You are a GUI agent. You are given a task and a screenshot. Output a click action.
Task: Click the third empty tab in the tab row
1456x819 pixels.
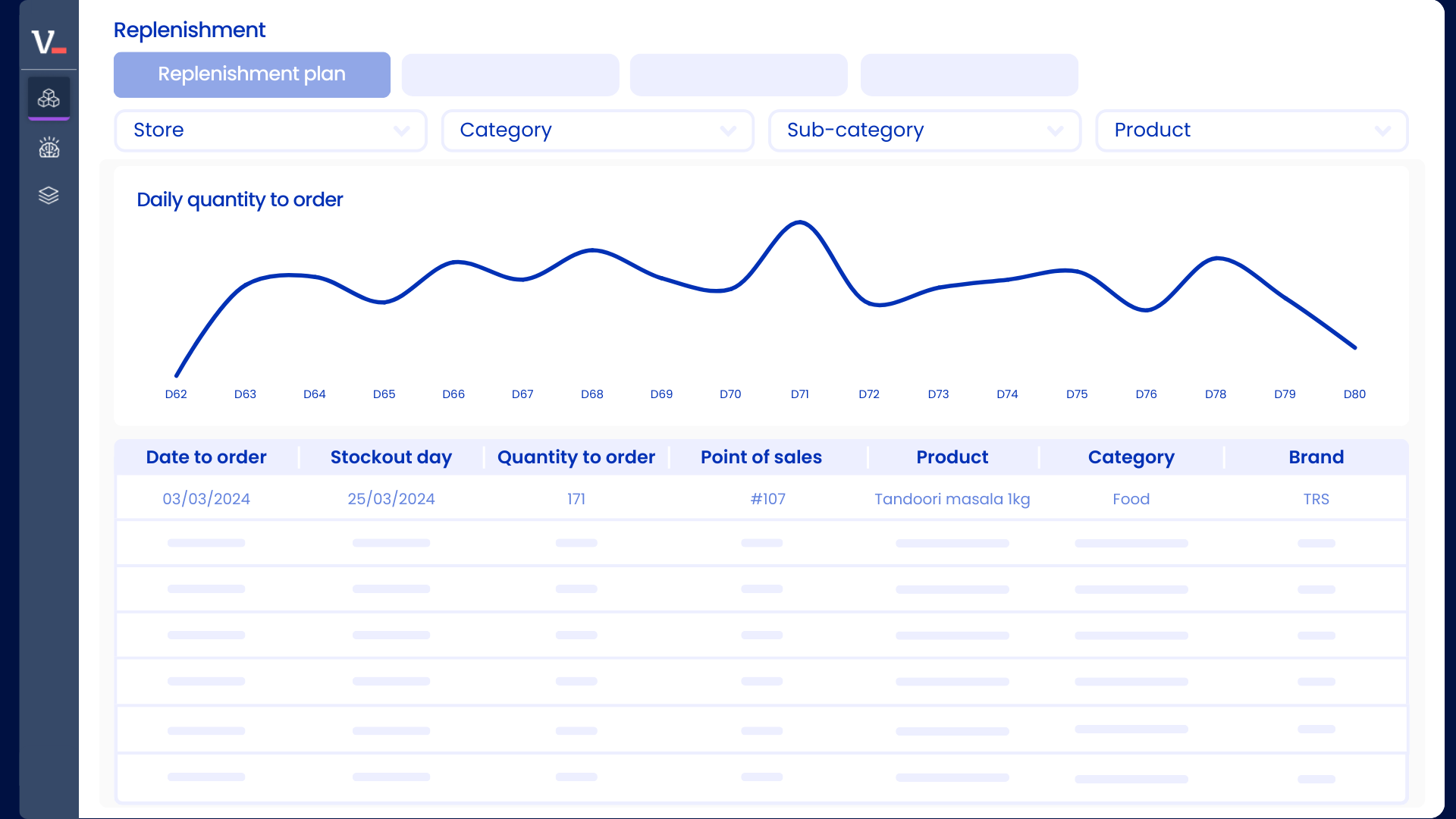coord(739,74)
